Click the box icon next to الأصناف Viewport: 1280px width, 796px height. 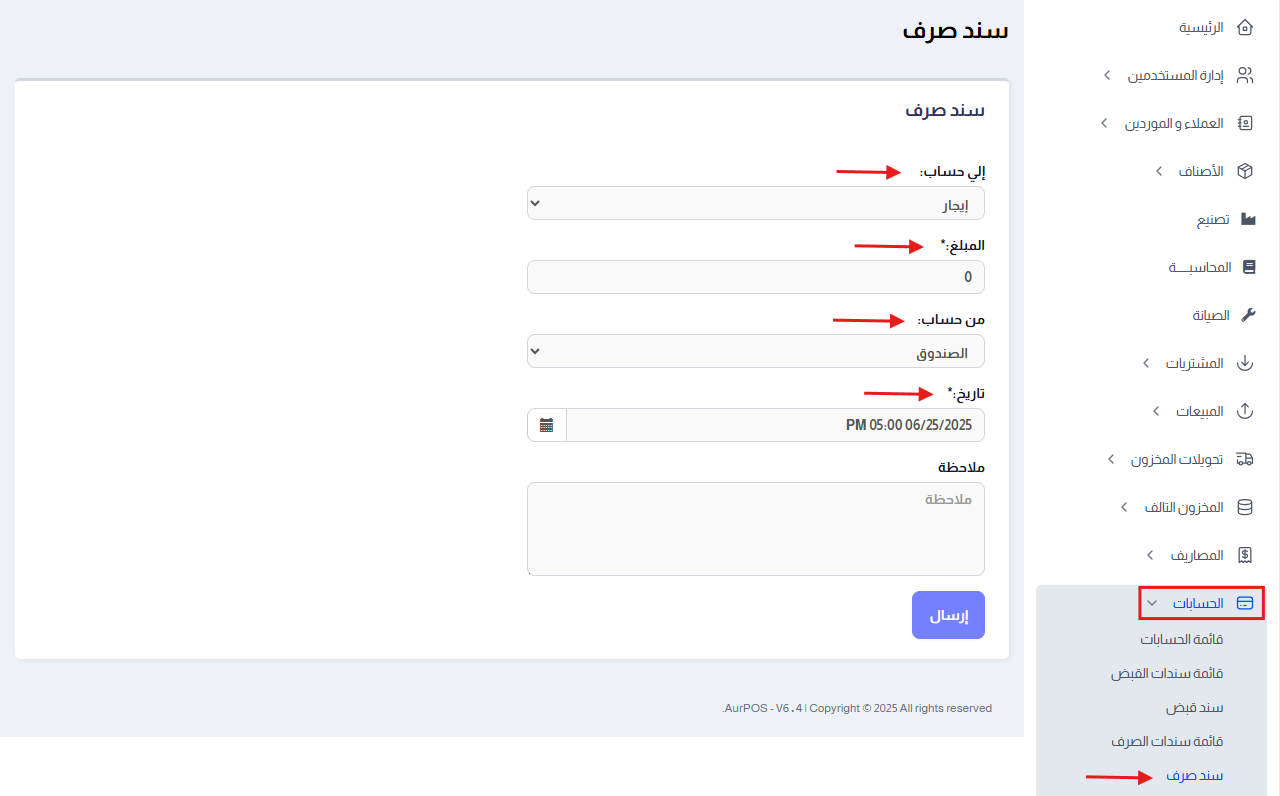coord(1245,171)
